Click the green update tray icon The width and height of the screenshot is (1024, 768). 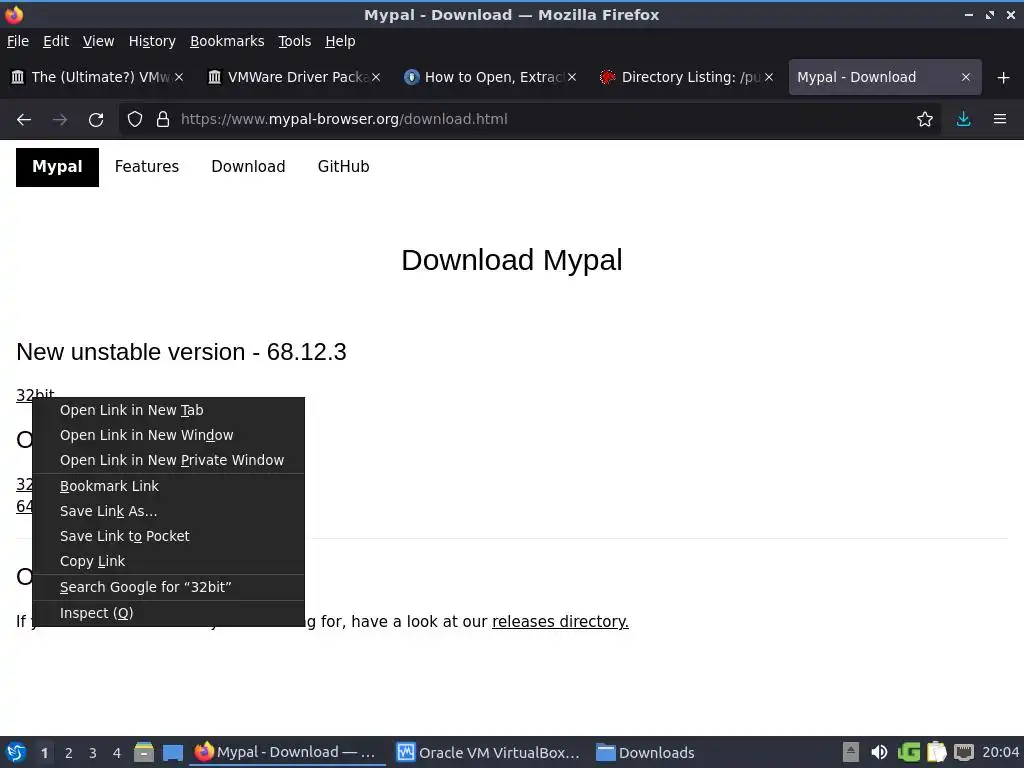908,752
